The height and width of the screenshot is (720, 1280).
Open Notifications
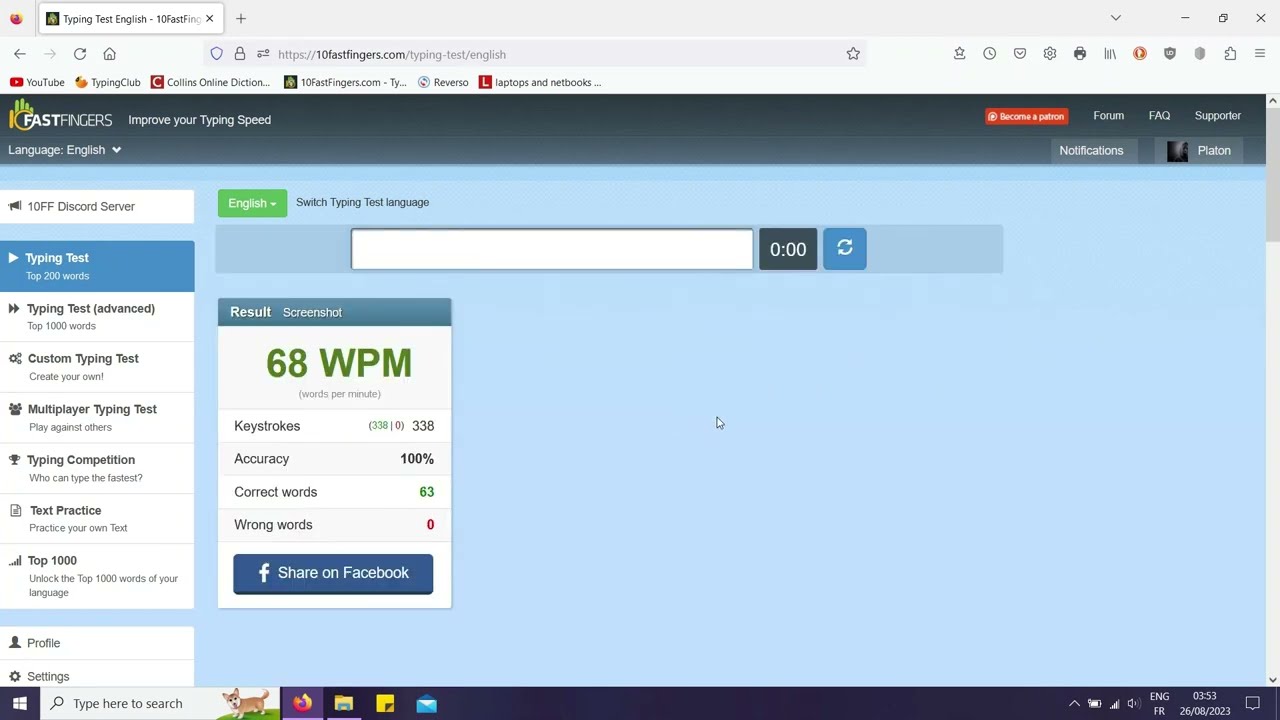[x=1091, y=150]
